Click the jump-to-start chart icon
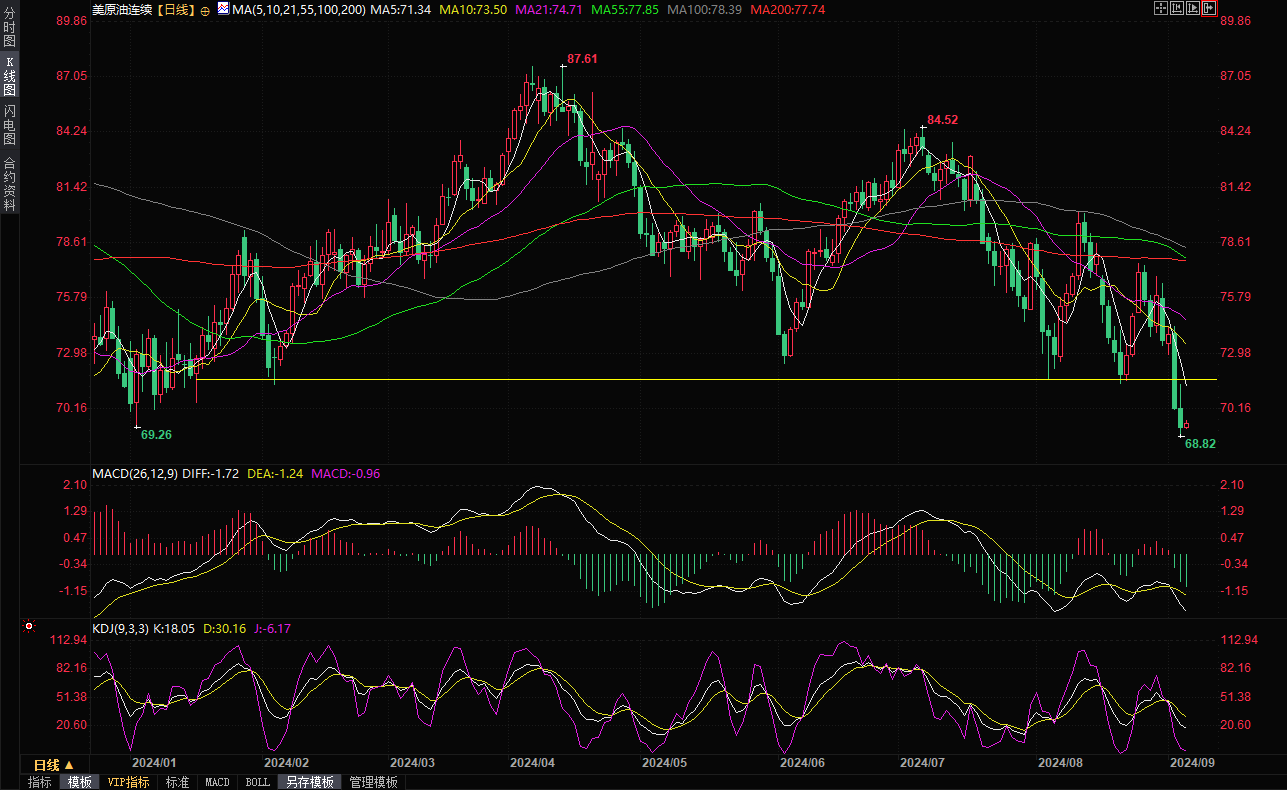This screenshot has width=1287, height=790. pos(1177,9)
